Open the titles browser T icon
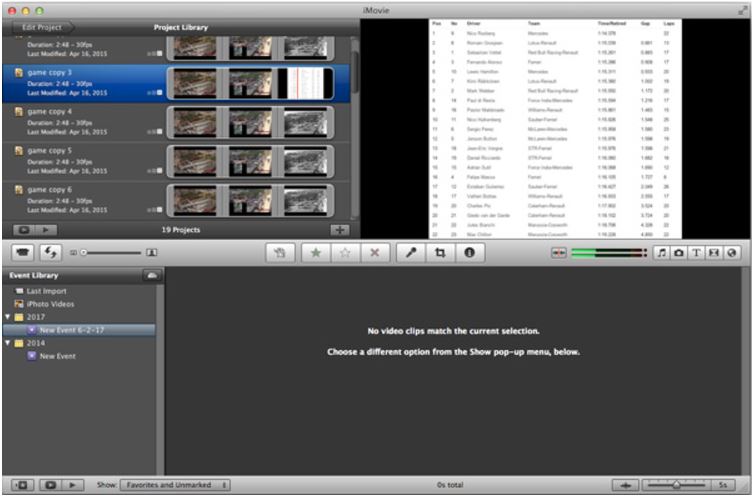 pos(696,253)
